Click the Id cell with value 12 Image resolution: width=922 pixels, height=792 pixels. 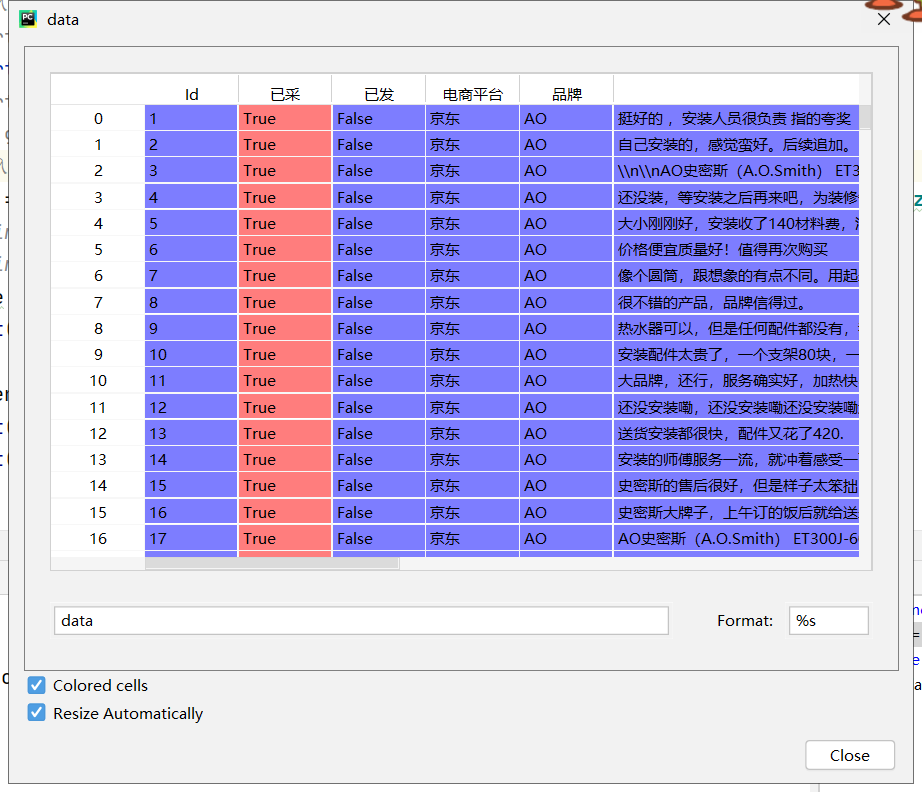[191, 407]
